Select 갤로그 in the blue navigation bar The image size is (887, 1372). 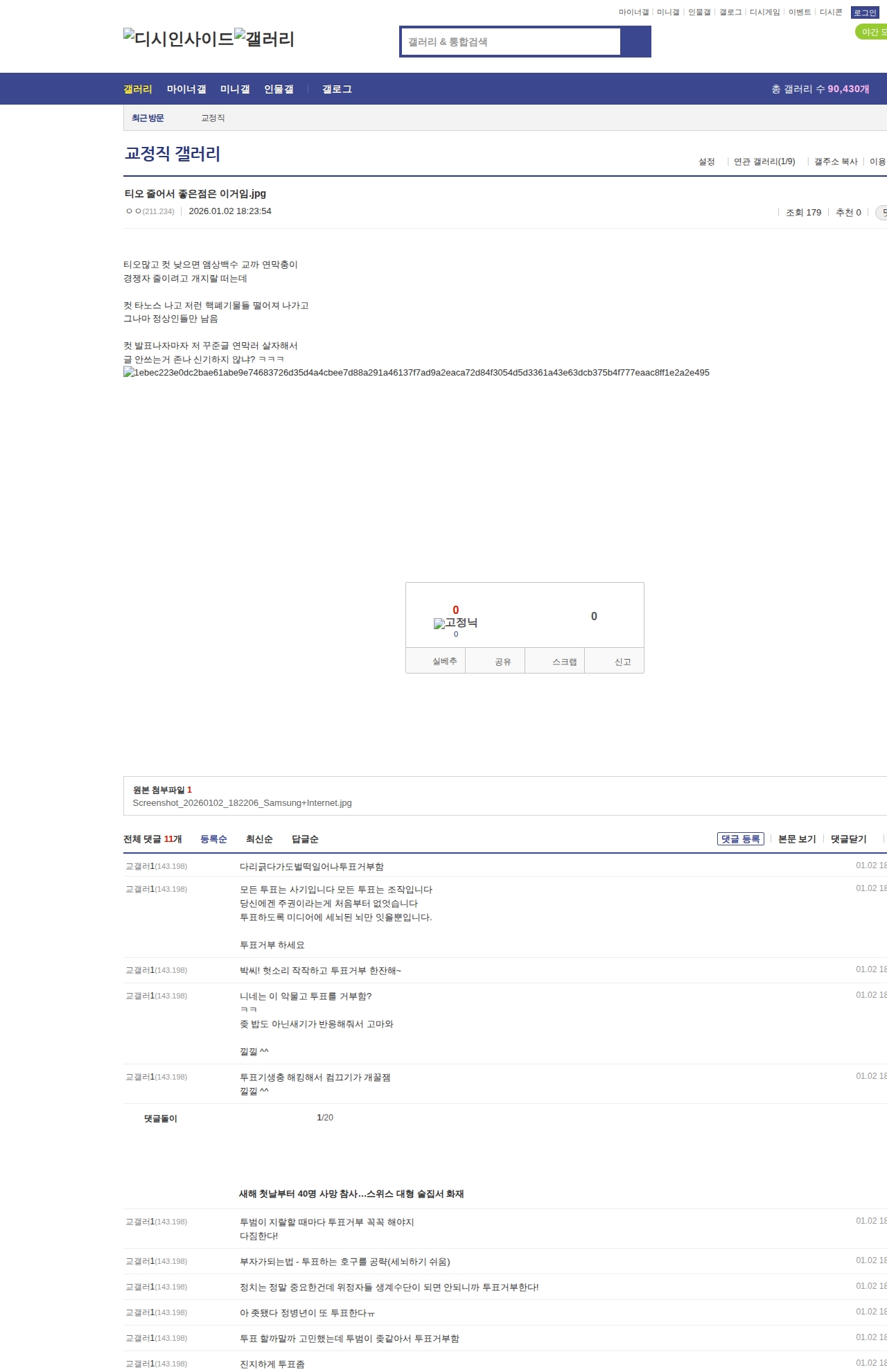(337, 89)
